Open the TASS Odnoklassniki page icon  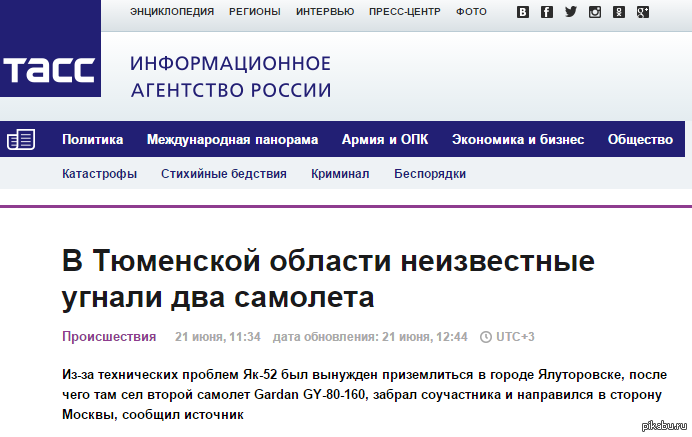click(x=619, y=12)
